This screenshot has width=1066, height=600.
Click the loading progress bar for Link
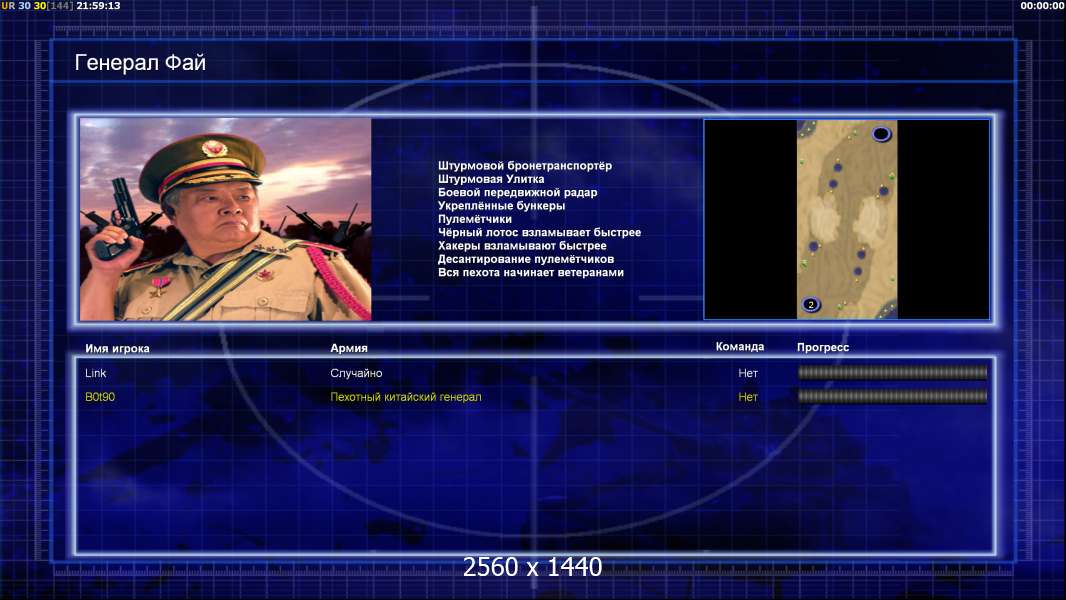[x=892, y=372]
